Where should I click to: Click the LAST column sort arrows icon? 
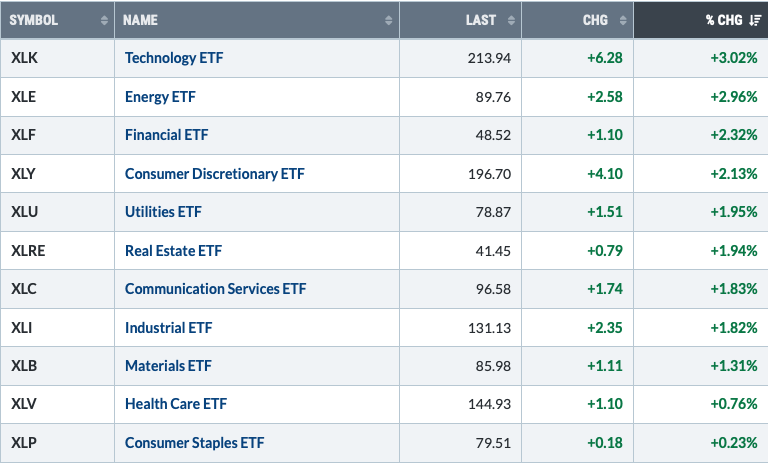[x=511, y=20]
